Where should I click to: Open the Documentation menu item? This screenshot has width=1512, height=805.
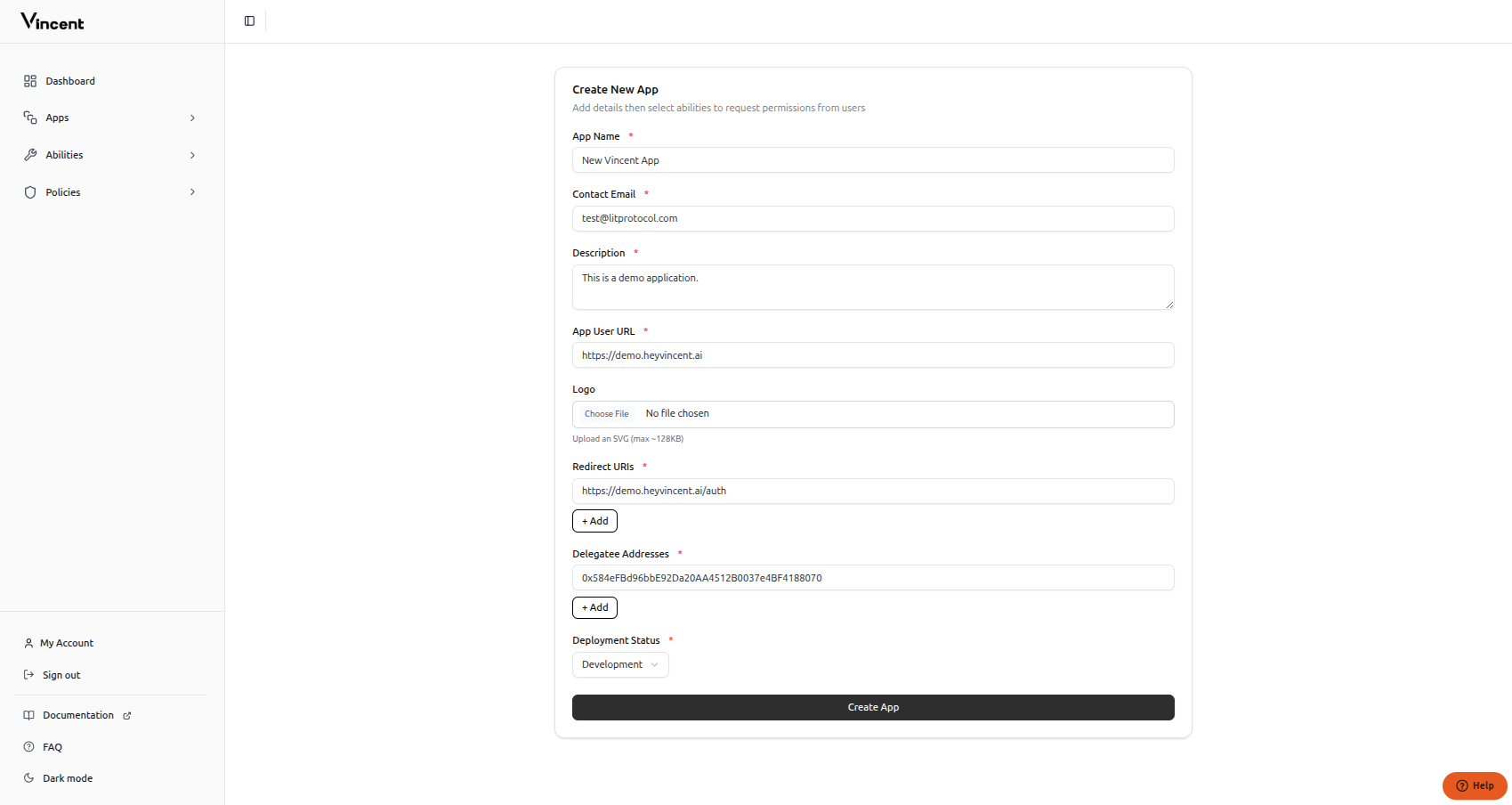tap(77, 714)
